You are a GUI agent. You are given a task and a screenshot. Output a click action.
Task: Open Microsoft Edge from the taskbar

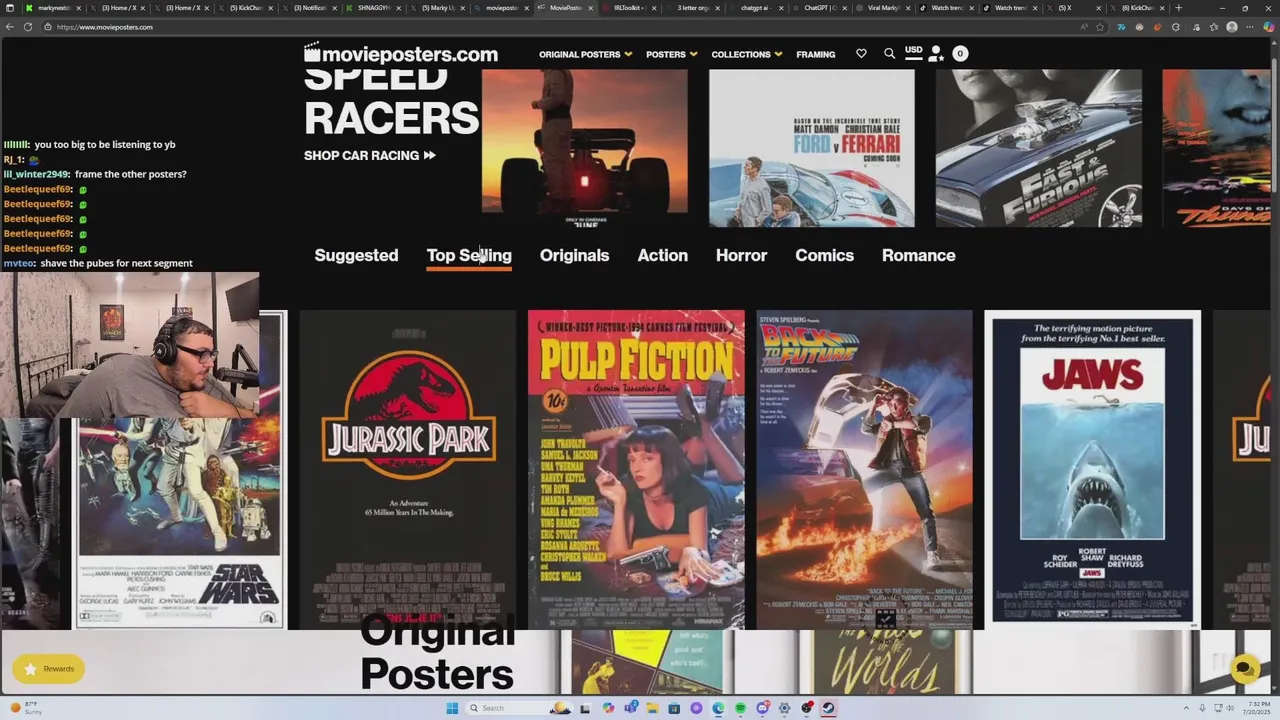coord(718,708)
